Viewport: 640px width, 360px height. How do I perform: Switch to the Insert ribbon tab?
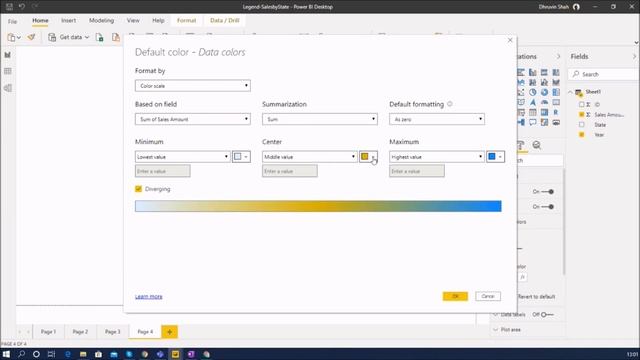click(68, 20)
